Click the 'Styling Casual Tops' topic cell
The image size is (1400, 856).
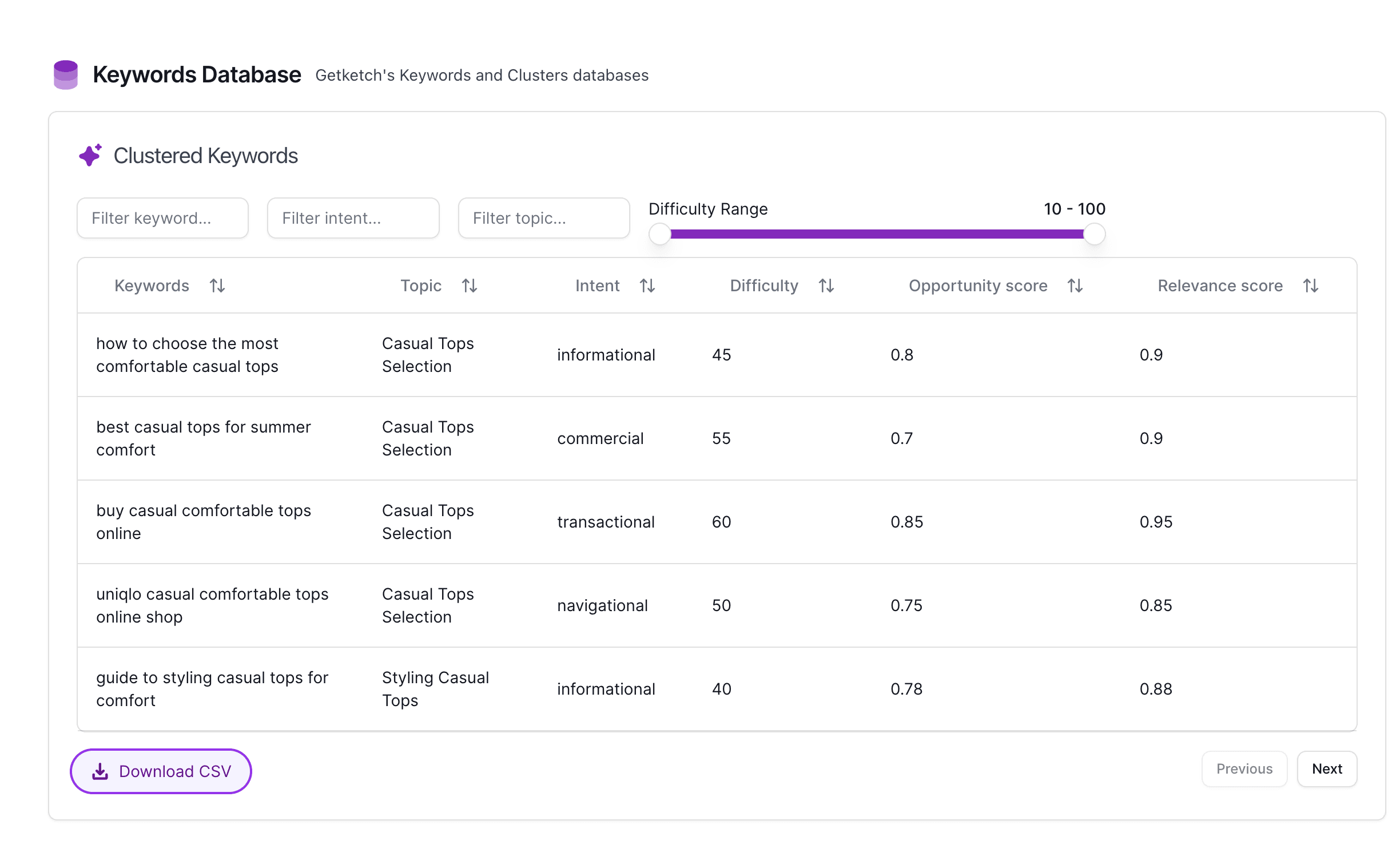click(435, 688)
